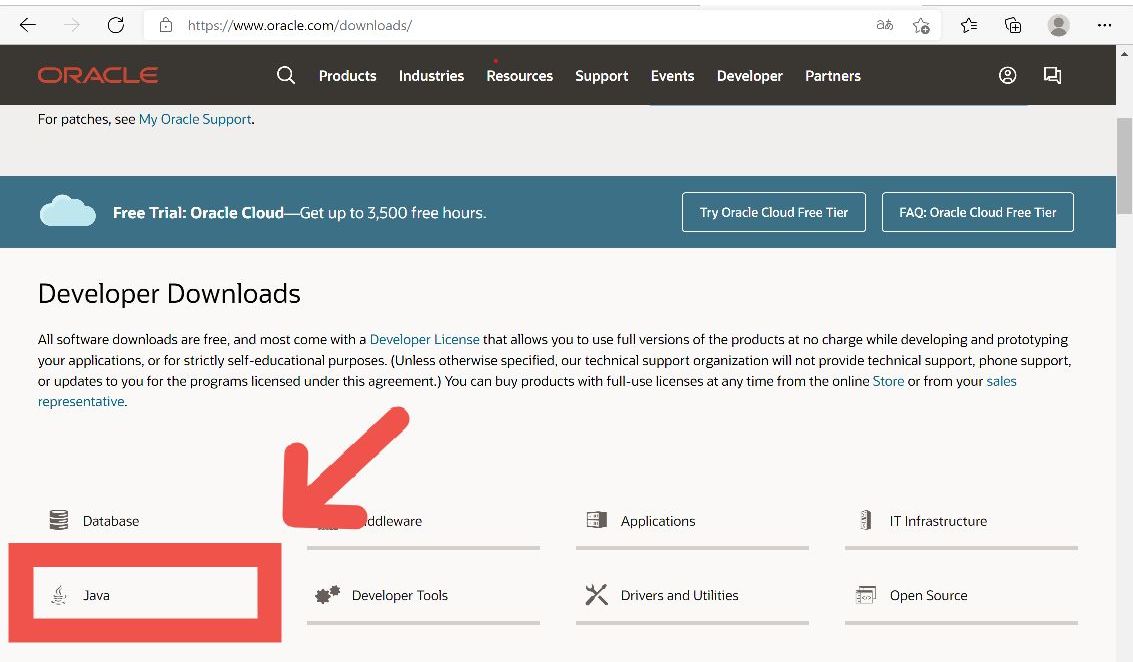The width and height of the screenshot is (1133, 662).
Task: Open the Partners menu
Action: (x=832, y=76)
